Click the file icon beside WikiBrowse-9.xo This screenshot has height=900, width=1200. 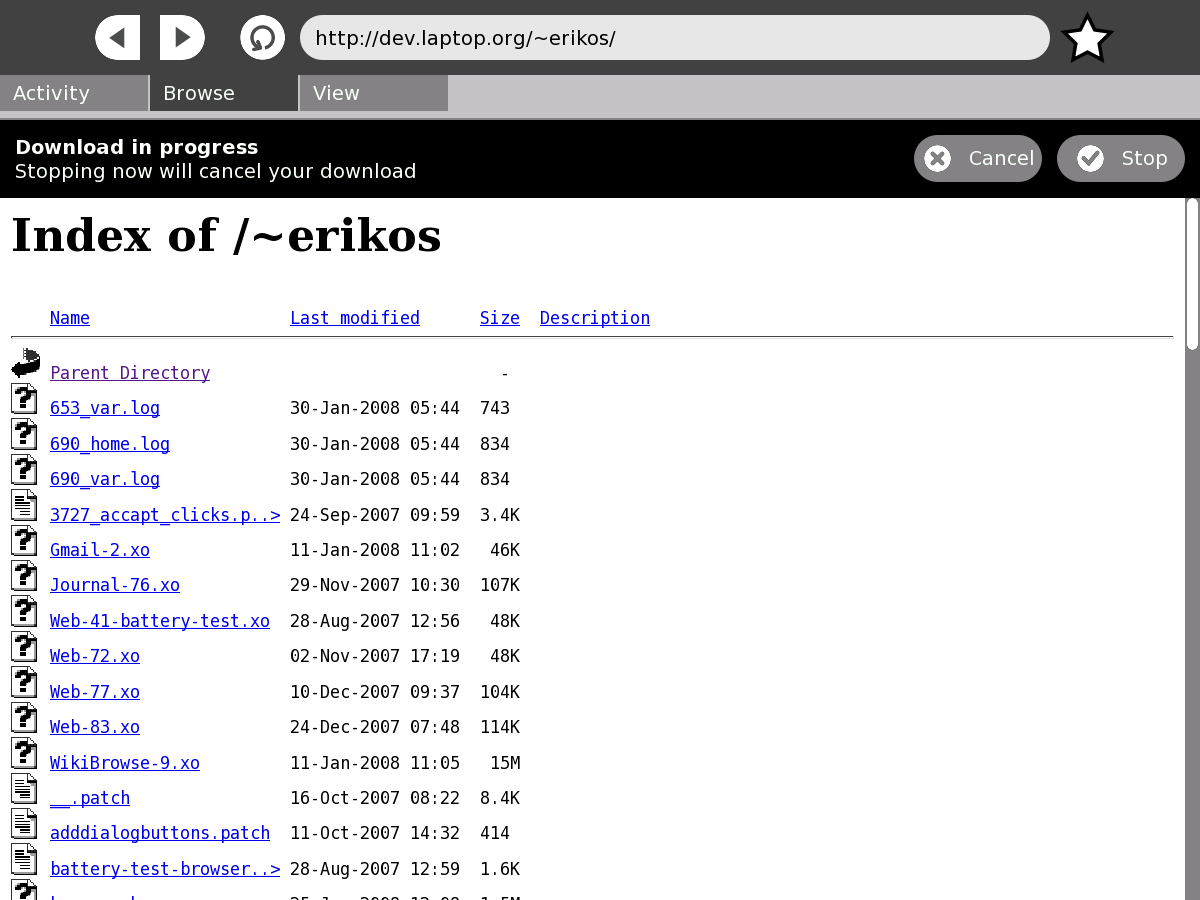coord(25,753)
